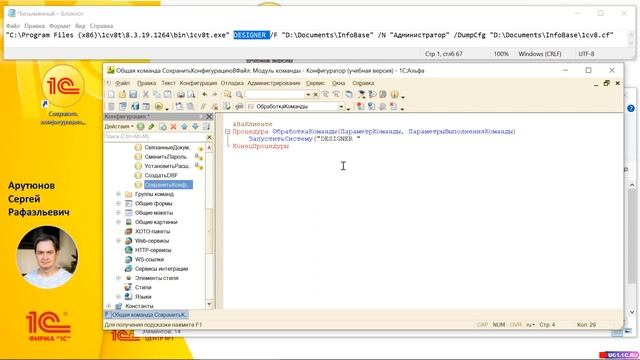
Task: Click the Print toolbar icon
Action: (180, 95)
